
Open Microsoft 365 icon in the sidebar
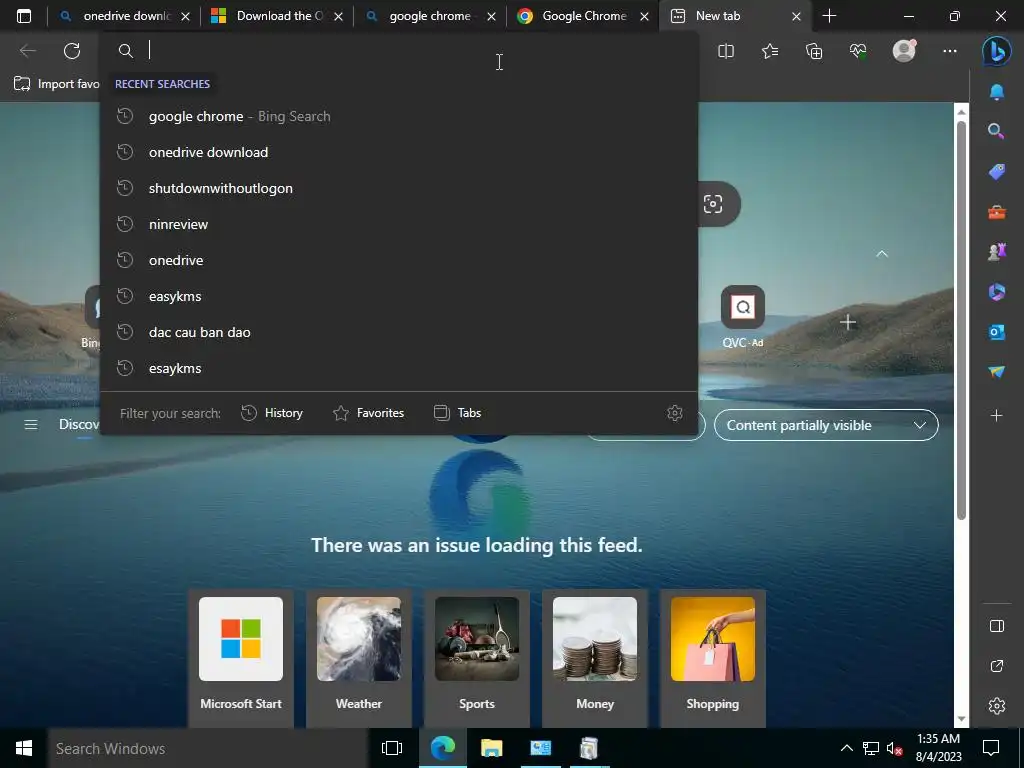997,292
